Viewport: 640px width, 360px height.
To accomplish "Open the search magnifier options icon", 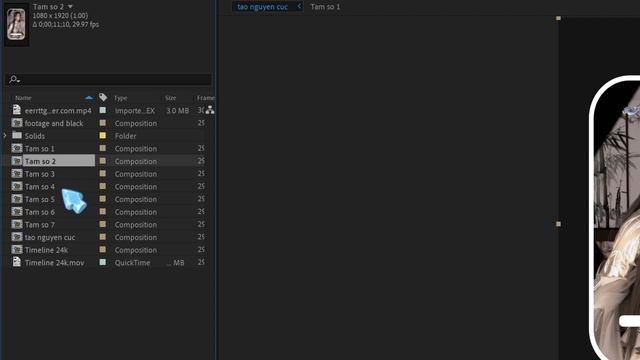I will (x=14, y=79).
